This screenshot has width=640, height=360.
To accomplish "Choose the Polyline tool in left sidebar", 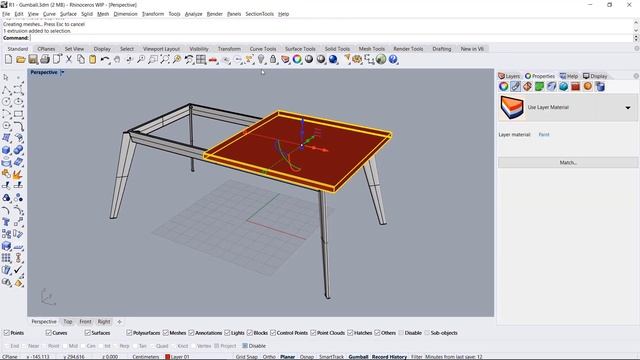I will (x=7, y=90).
